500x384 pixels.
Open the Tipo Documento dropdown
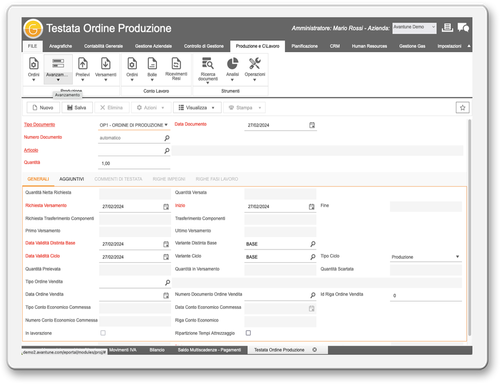(x=134, y=125)
